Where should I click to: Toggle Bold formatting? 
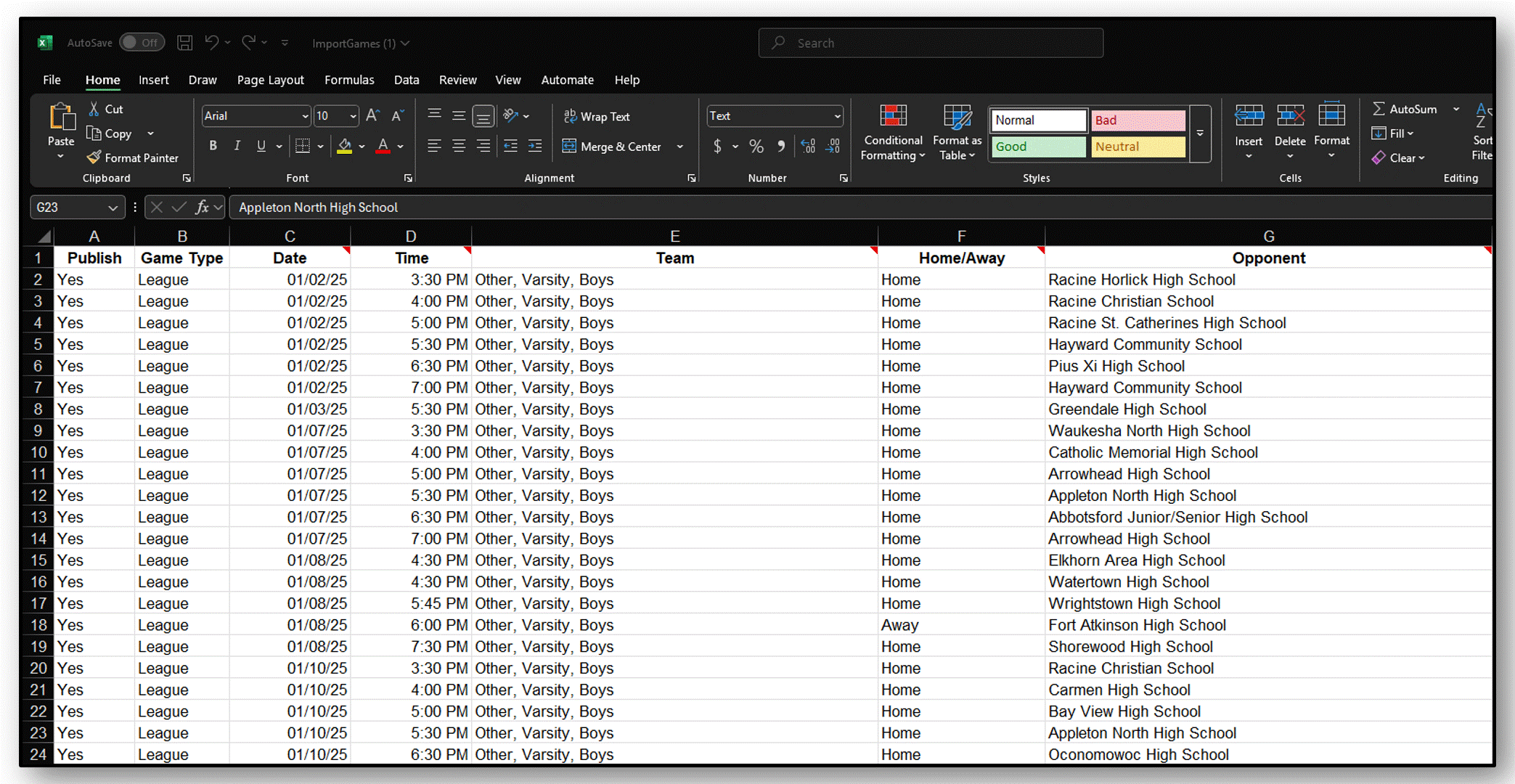tap(213, 146)
